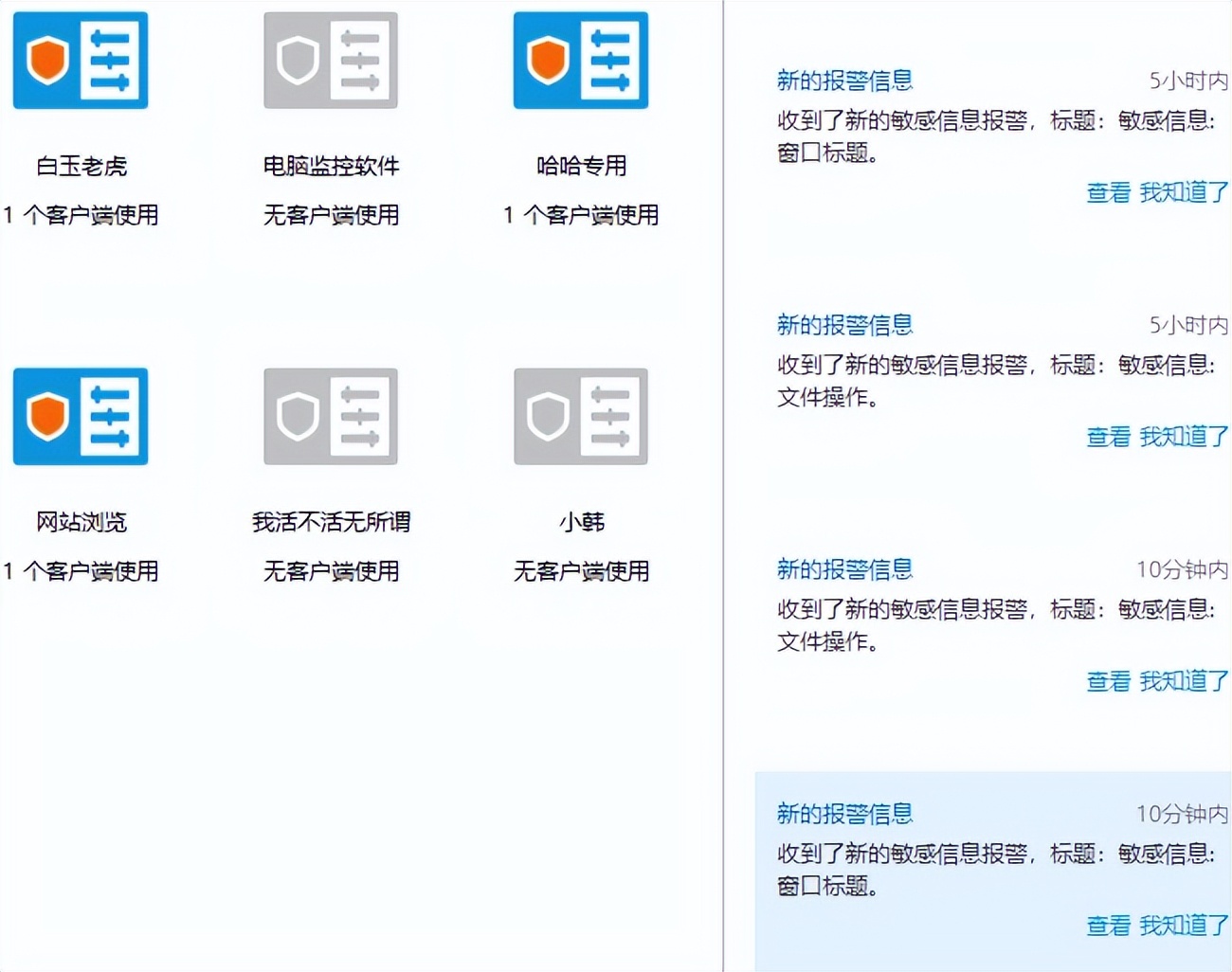Click 查看 on the 10分钟内 文件操作 alert
1232x972 pixels.
click(x=1107, y=682)
